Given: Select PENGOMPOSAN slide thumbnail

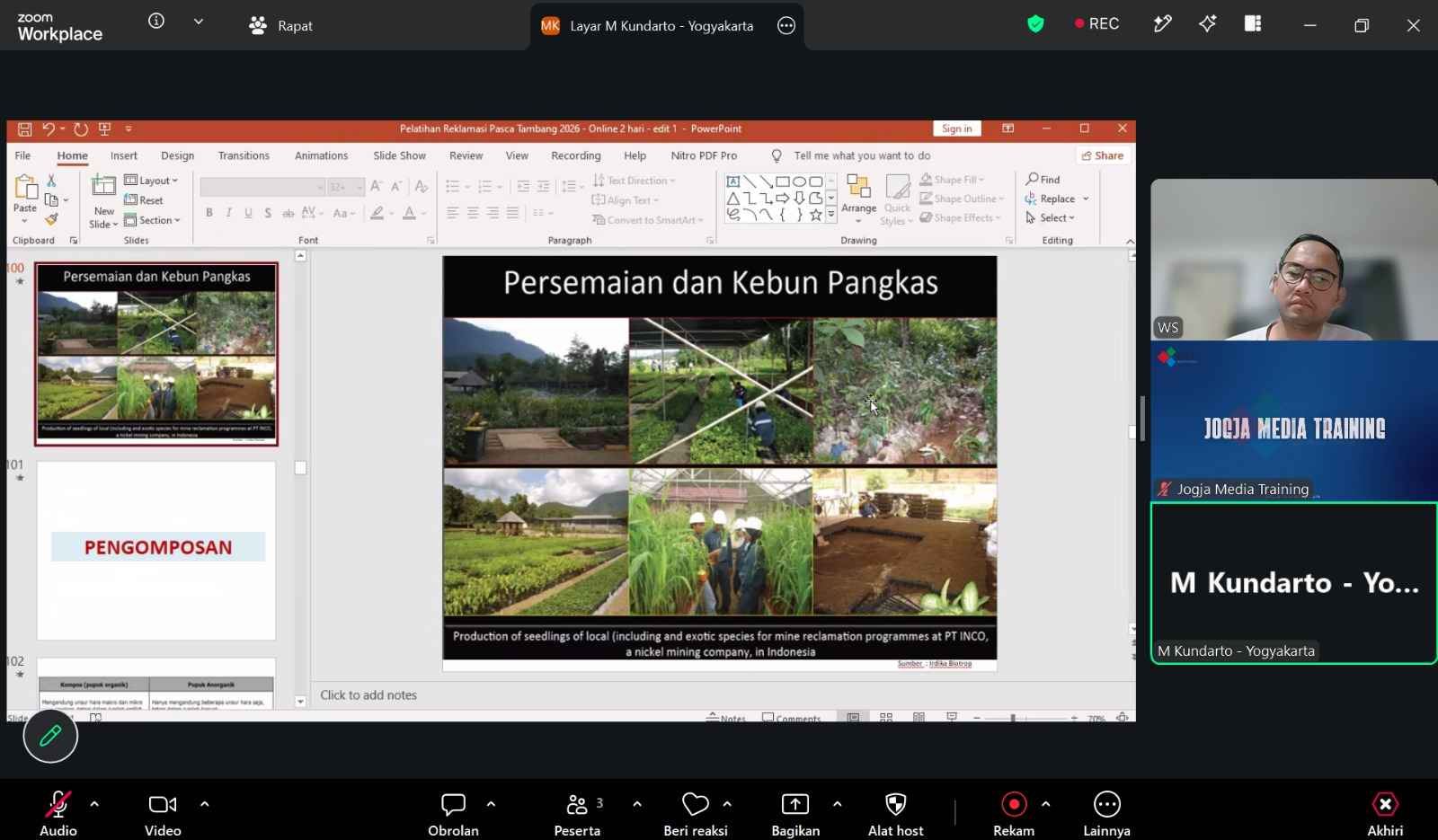Looking at the screenshot, I should click(156, 550).
